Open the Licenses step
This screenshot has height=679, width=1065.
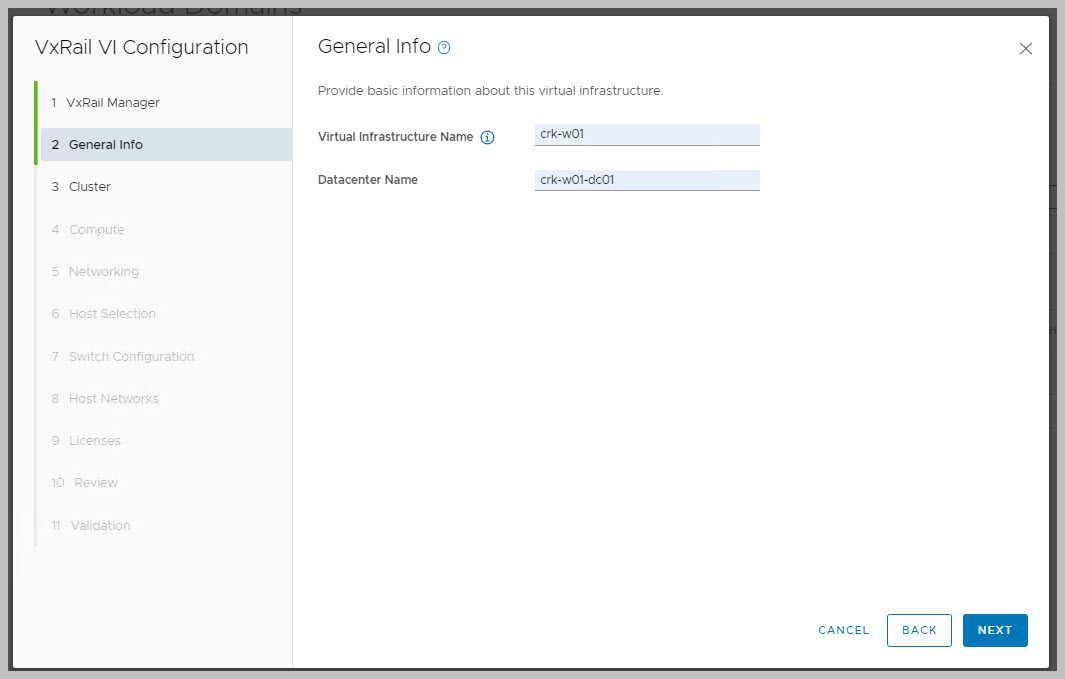(94, 441)
